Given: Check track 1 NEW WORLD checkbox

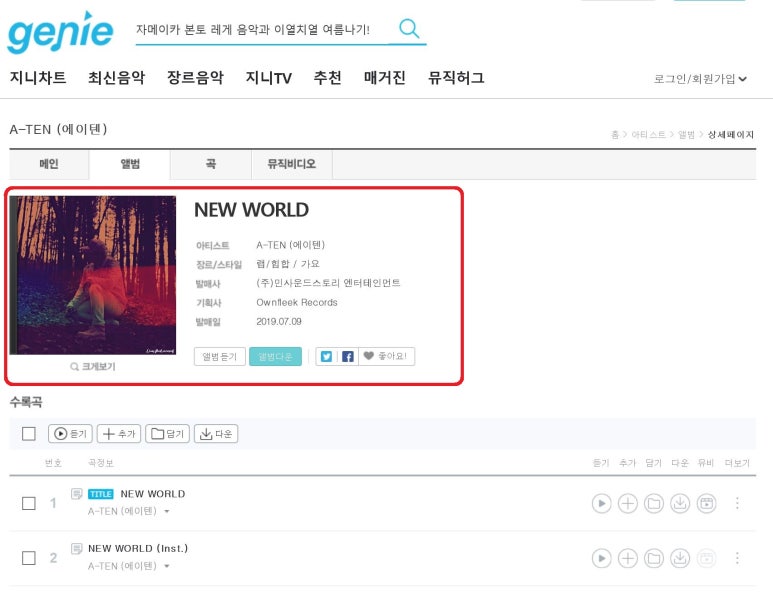Looking at the screenshot, I should point(29,503).
